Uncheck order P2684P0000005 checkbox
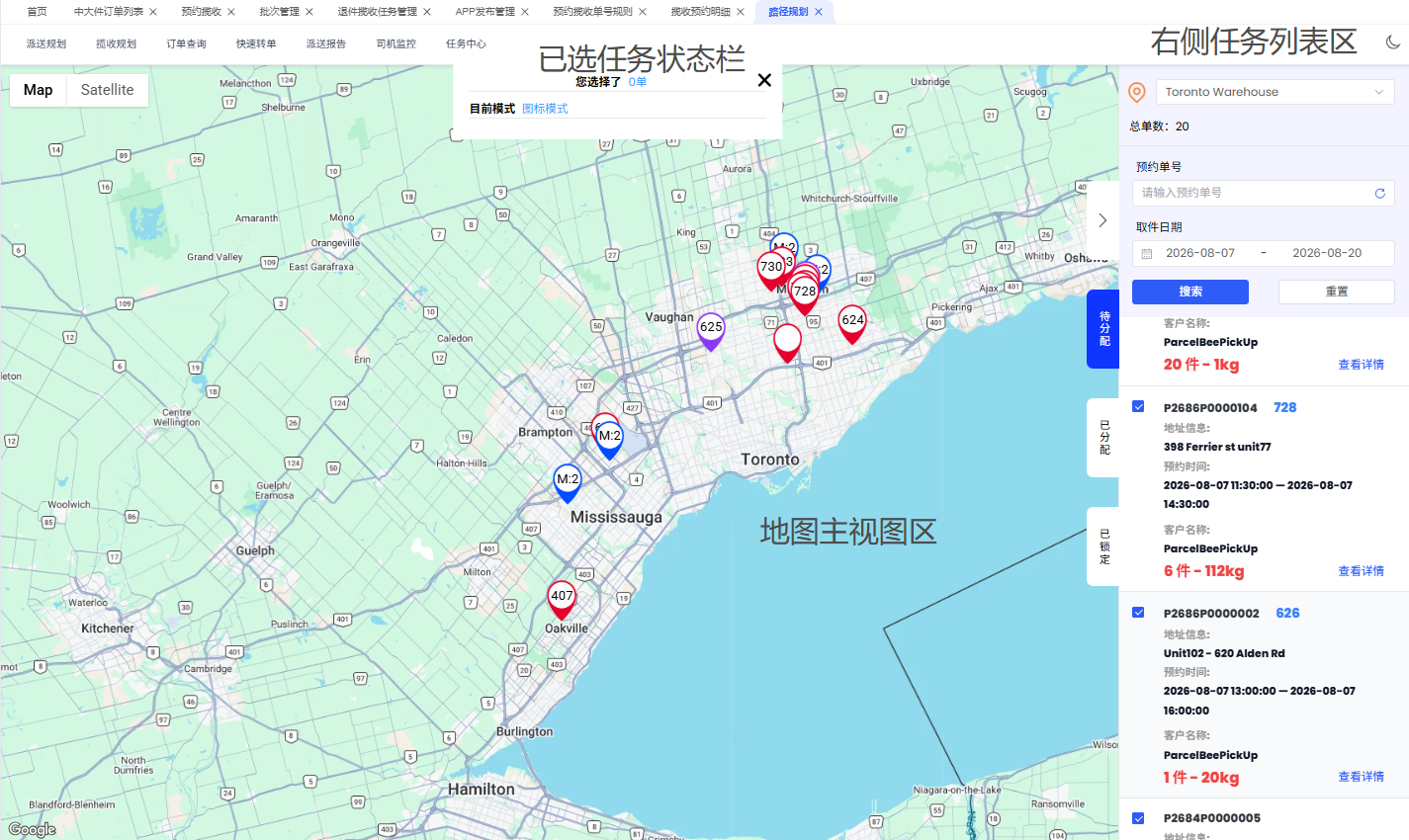Image resolution: width=1409 pixels, height=840 pixels. click(x=1138, y=818)
